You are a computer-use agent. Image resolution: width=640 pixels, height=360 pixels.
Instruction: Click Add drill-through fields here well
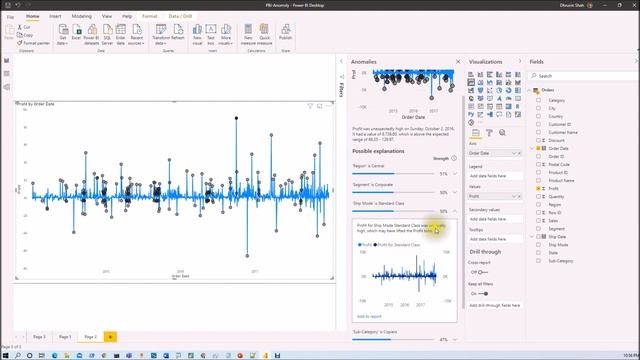494,305
